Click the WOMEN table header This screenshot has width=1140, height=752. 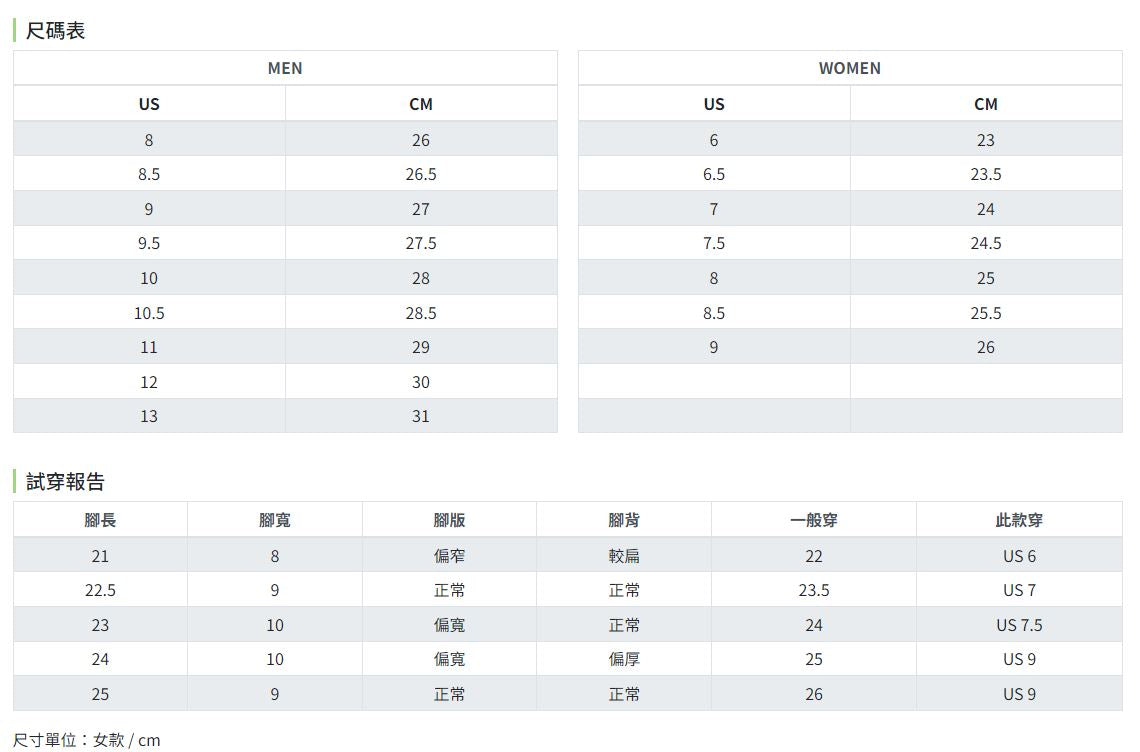tap(850, 68)
